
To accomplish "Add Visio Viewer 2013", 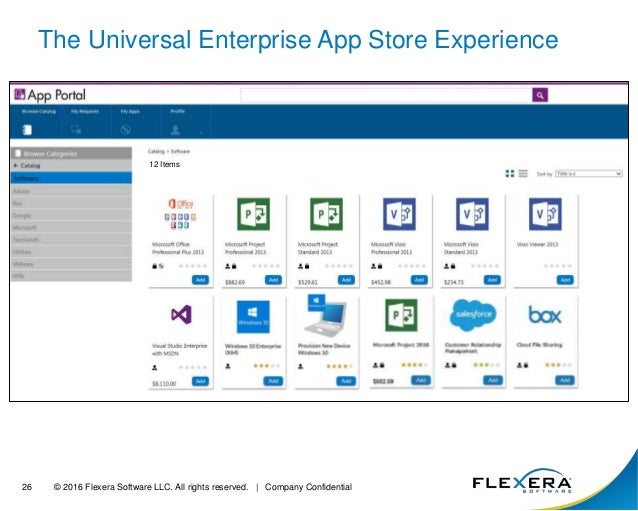I will [565, 280].
